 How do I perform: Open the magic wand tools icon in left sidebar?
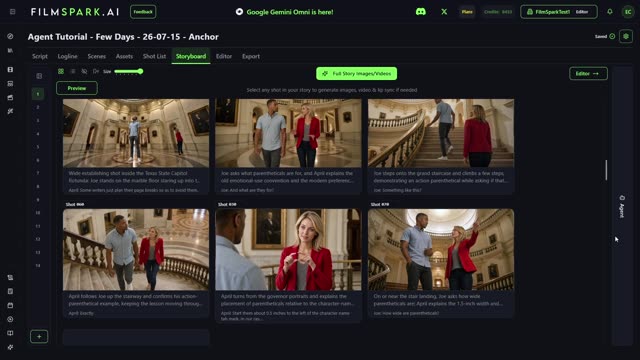10,111
